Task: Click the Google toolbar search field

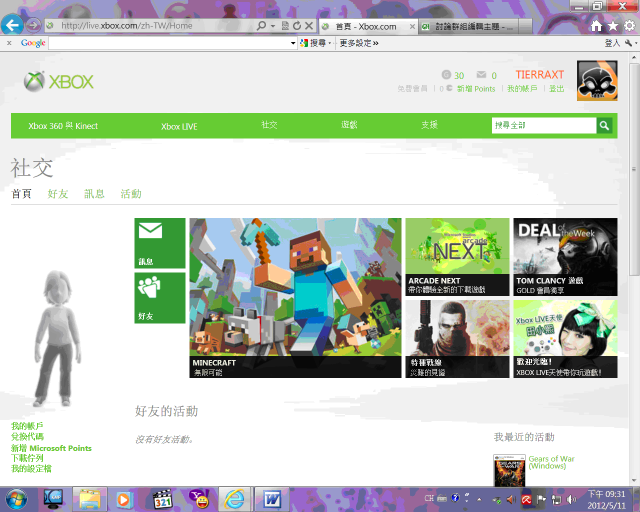Action: pyautogui.click(x=169, y=43)
